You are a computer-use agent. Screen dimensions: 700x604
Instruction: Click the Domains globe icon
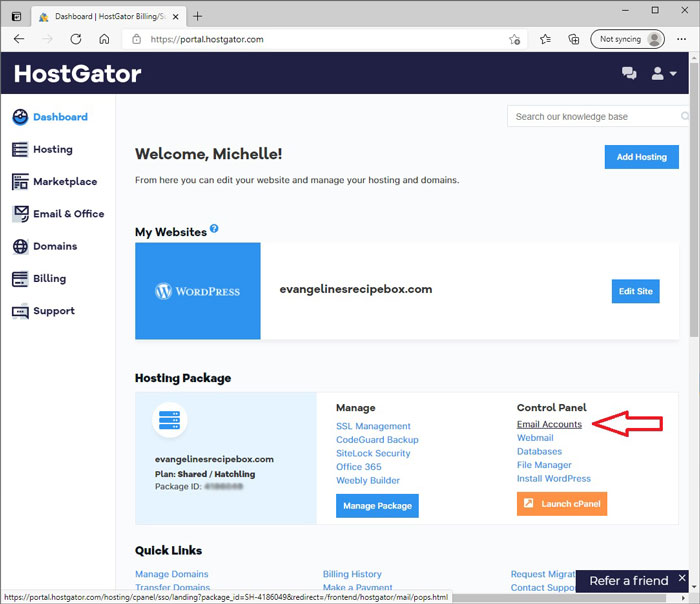point(20,246)
